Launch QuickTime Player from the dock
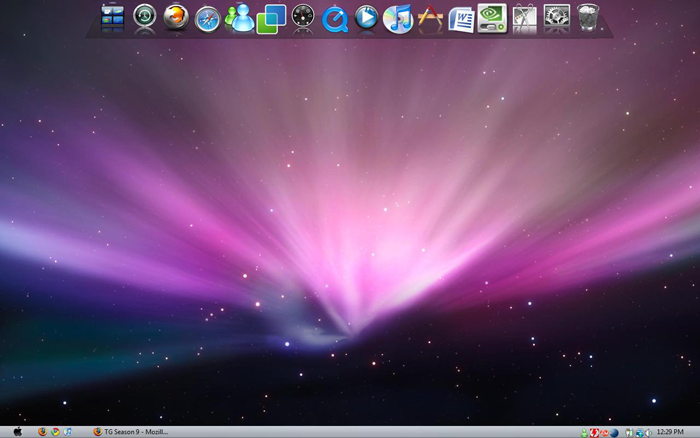Image resolution: width=700 pixels, height=438 pixels. coord(335,17)
